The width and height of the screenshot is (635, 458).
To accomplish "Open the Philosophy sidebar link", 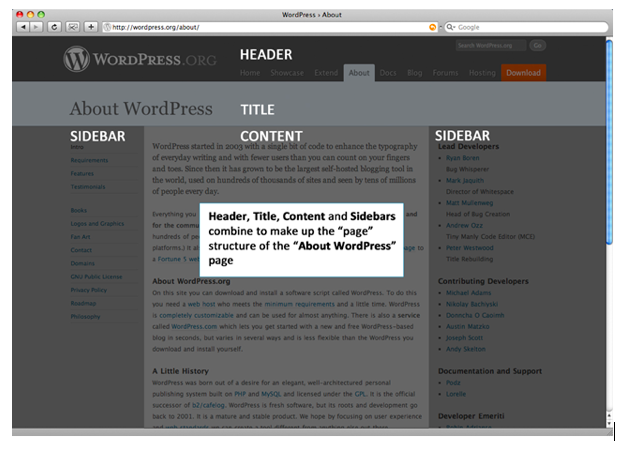I will [x=85, y=316].
